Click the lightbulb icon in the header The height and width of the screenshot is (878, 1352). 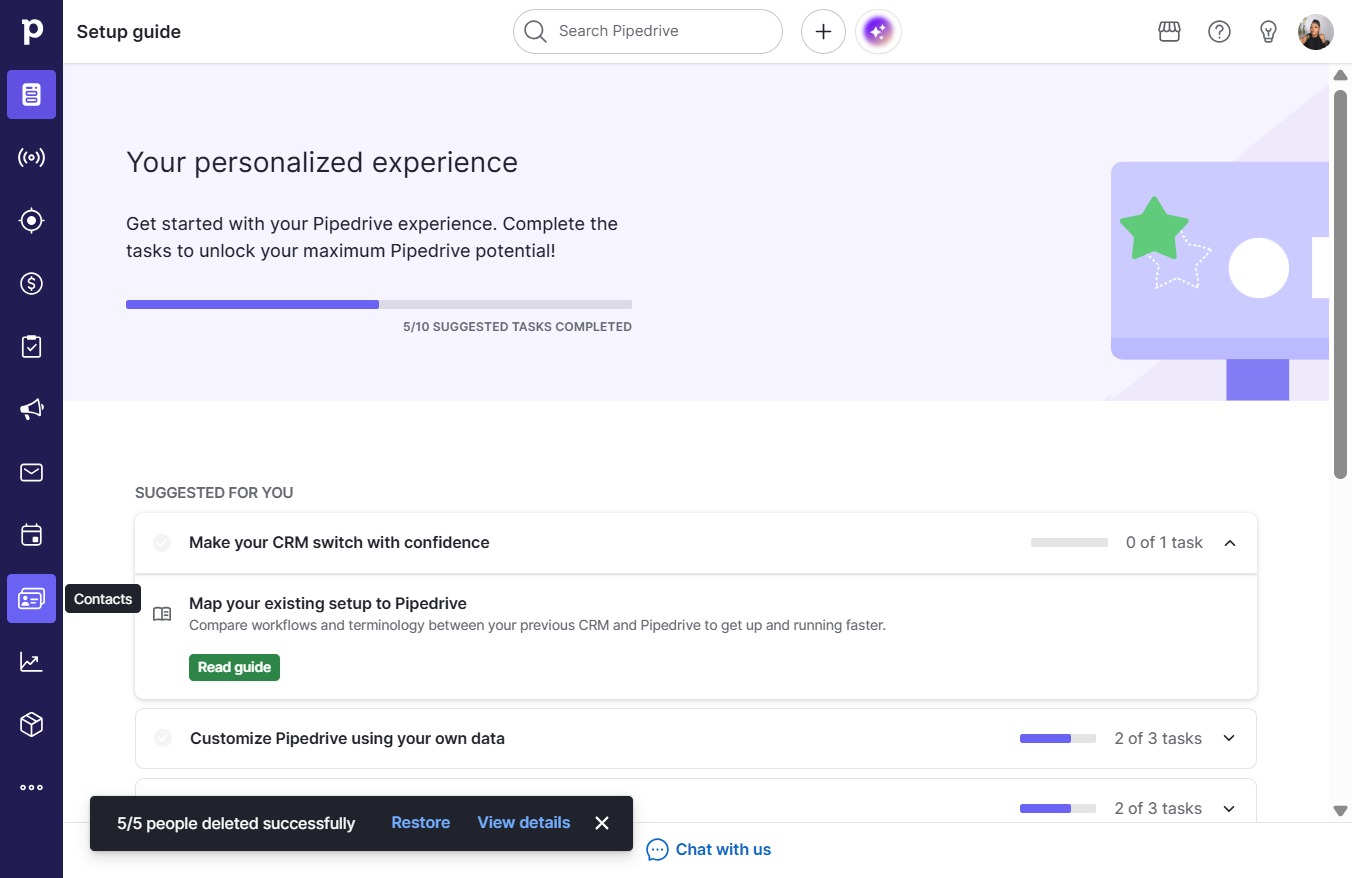pyautogui.click(x=1268, y=32)
